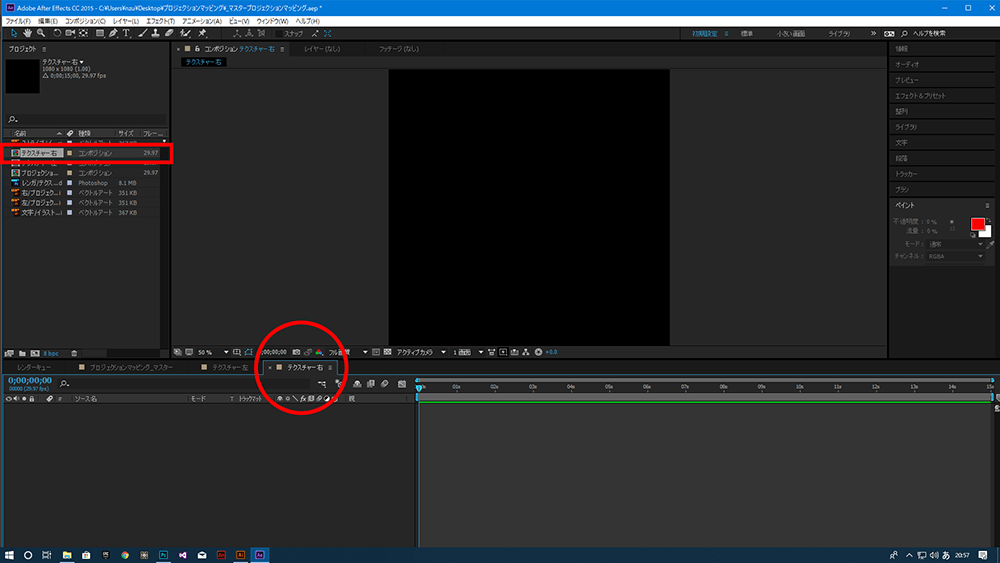The width and height of the screenshot is (1000, 563).
Task: Select the Unified Camera tool
Action: (70, 33)
